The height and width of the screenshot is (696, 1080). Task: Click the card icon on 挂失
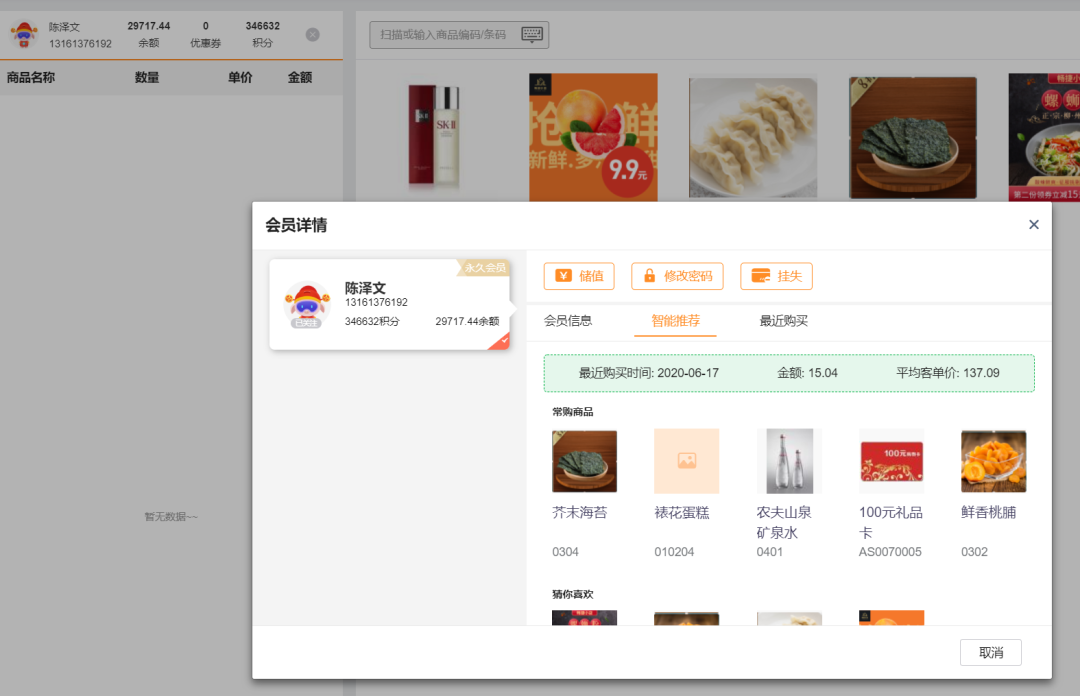(x=760, y=276)
